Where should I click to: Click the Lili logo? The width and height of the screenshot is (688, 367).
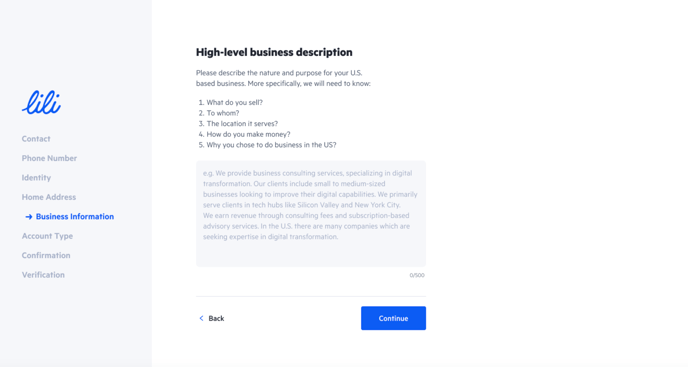(41, 102)
